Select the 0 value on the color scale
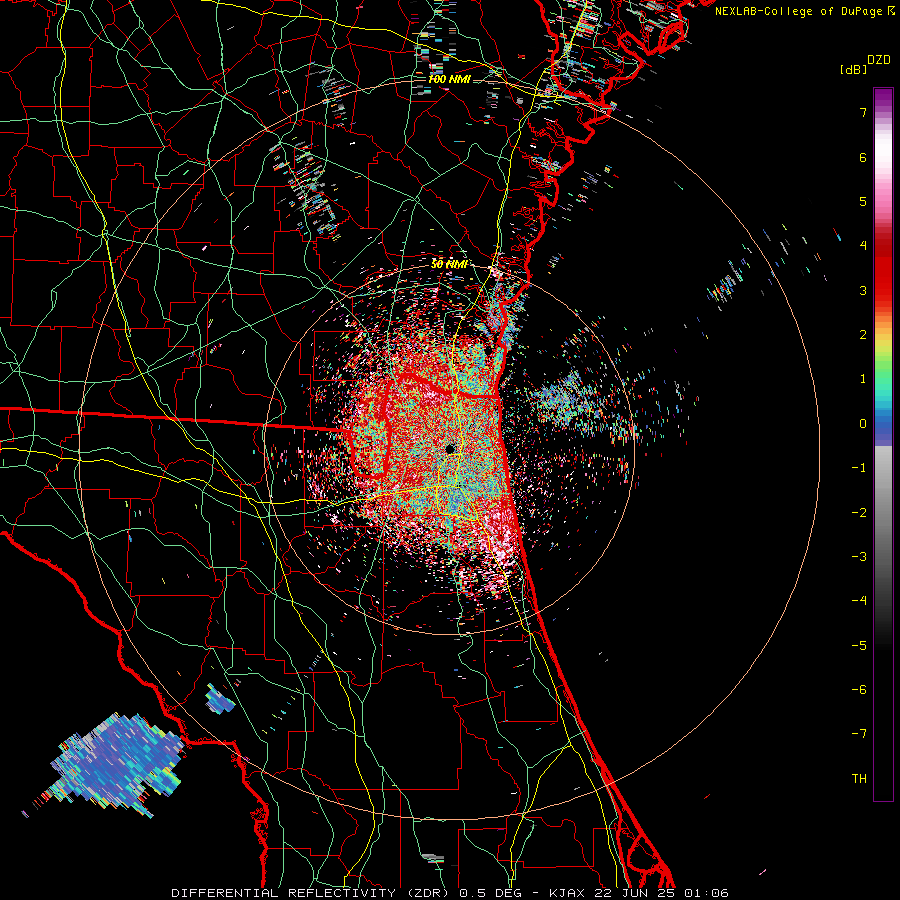Viewport: 900px width, 900px height. tap(863, 424)
